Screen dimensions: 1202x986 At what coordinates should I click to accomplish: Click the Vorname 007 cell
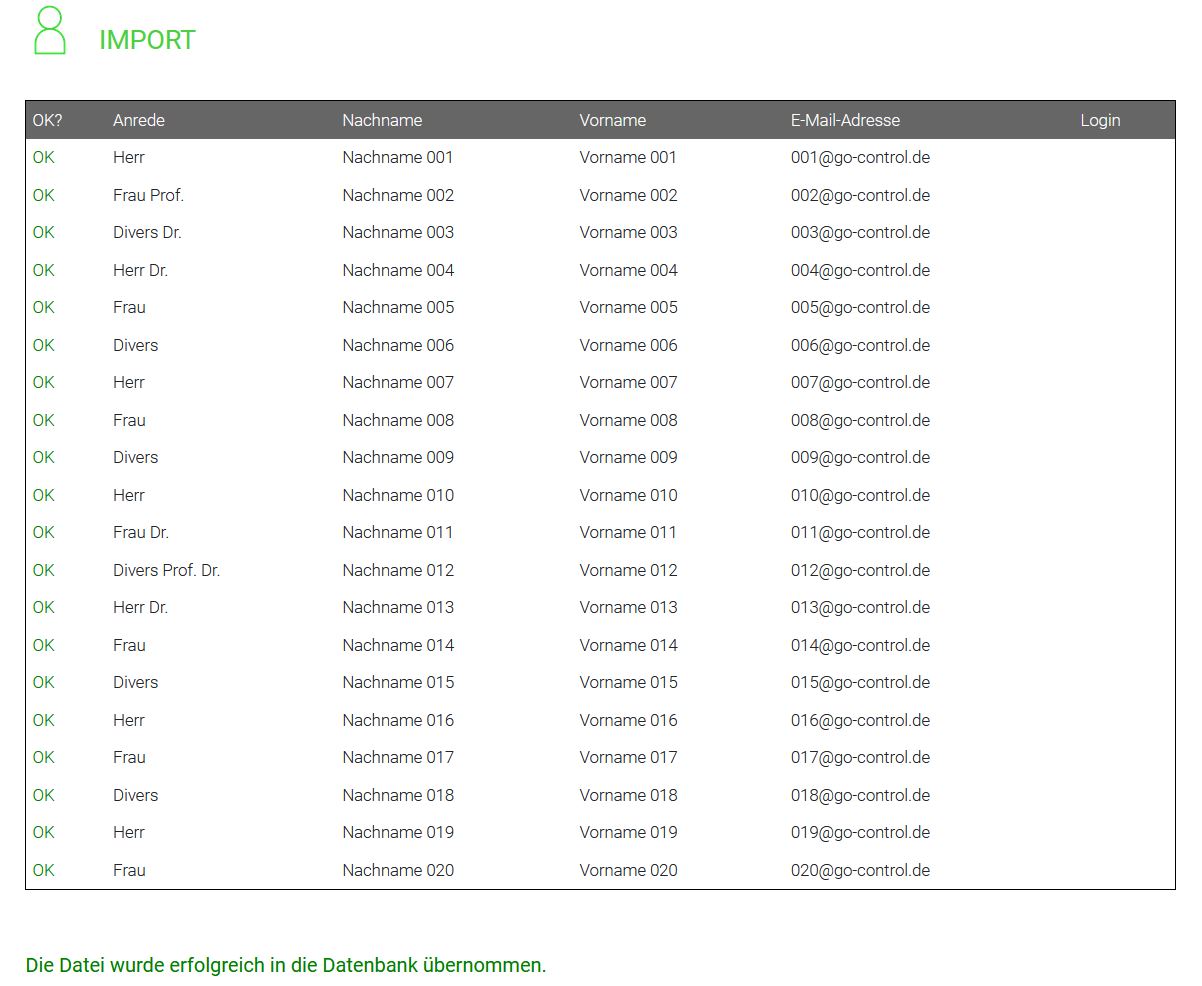[x=628, y=382]
